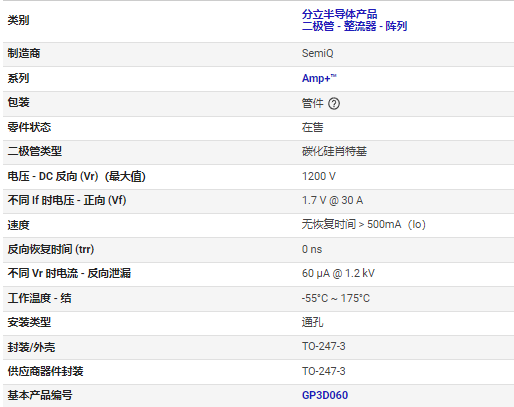Click the 无恢复时间 > 500mA speed value
Viewport: 514px width, 407px height.
[x=364, y=225]
